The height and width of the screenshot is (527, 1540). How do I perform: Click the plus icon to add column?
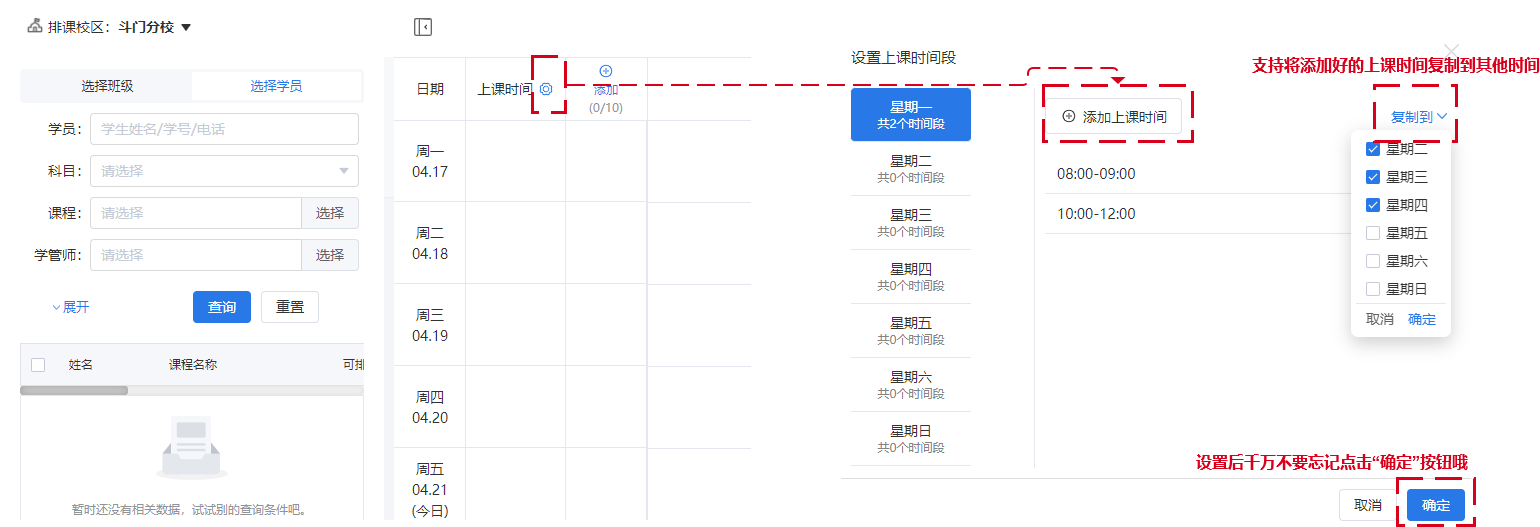(x=605, y=71)
